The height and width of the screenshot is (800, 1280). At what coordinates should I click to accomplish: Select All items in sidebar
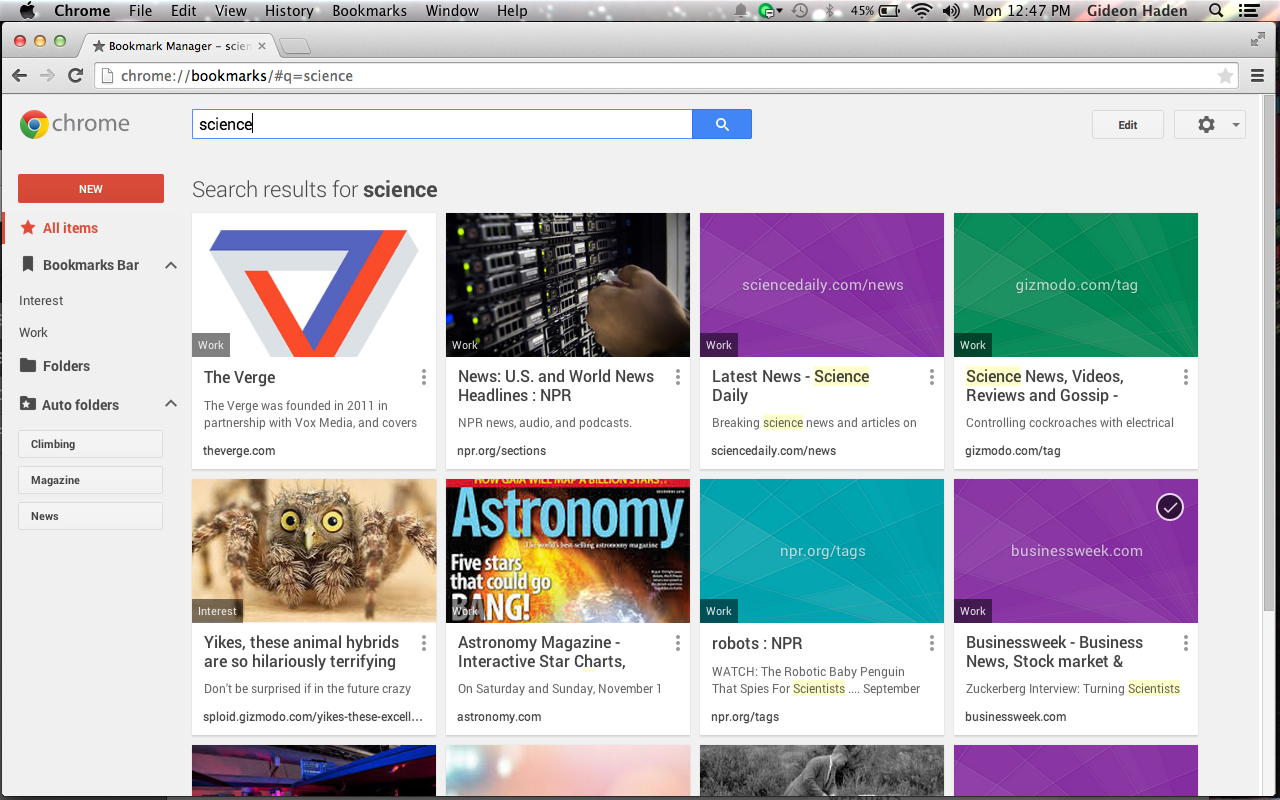(70, 228)
